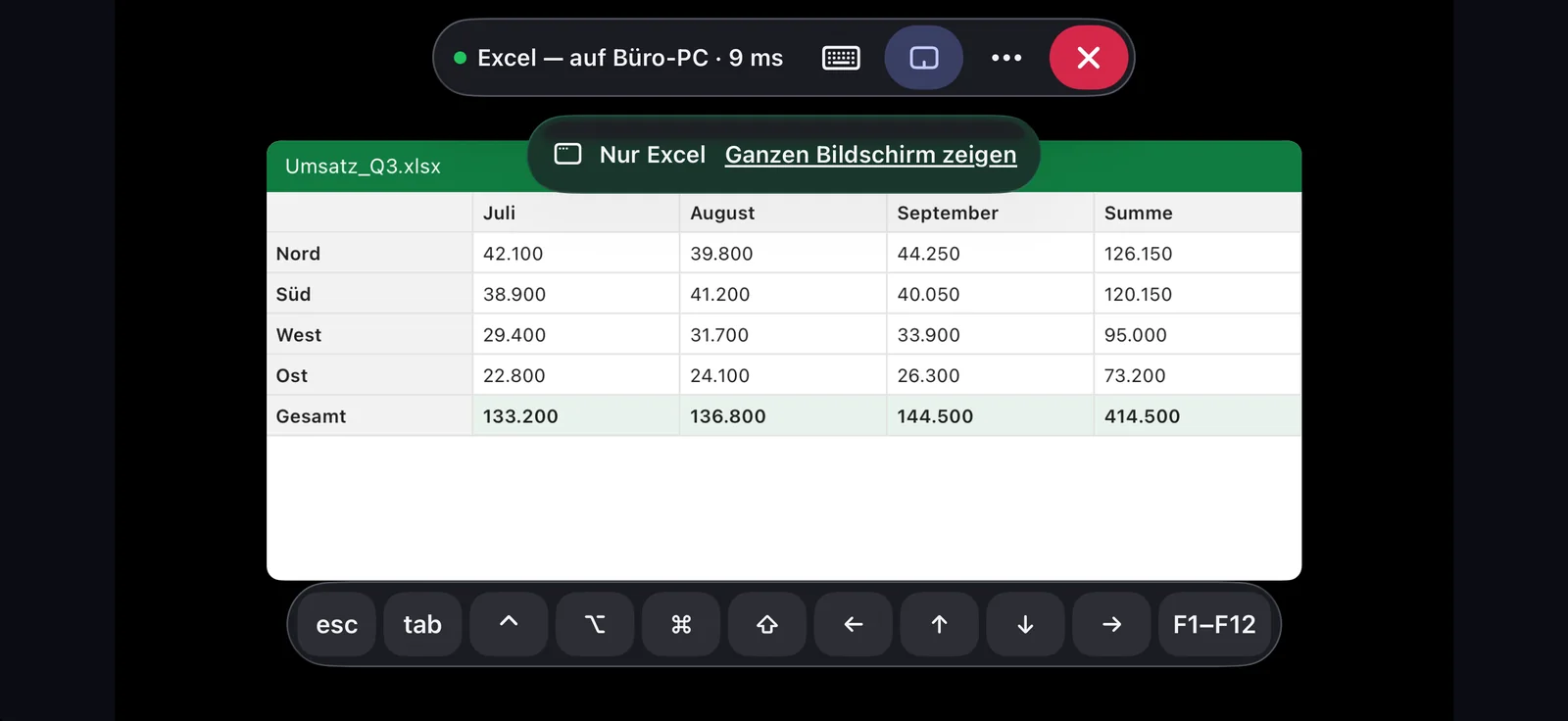The image size is (1568, 721).
Task: Tap the shift modifier key
Action: (x=767, y=624)
